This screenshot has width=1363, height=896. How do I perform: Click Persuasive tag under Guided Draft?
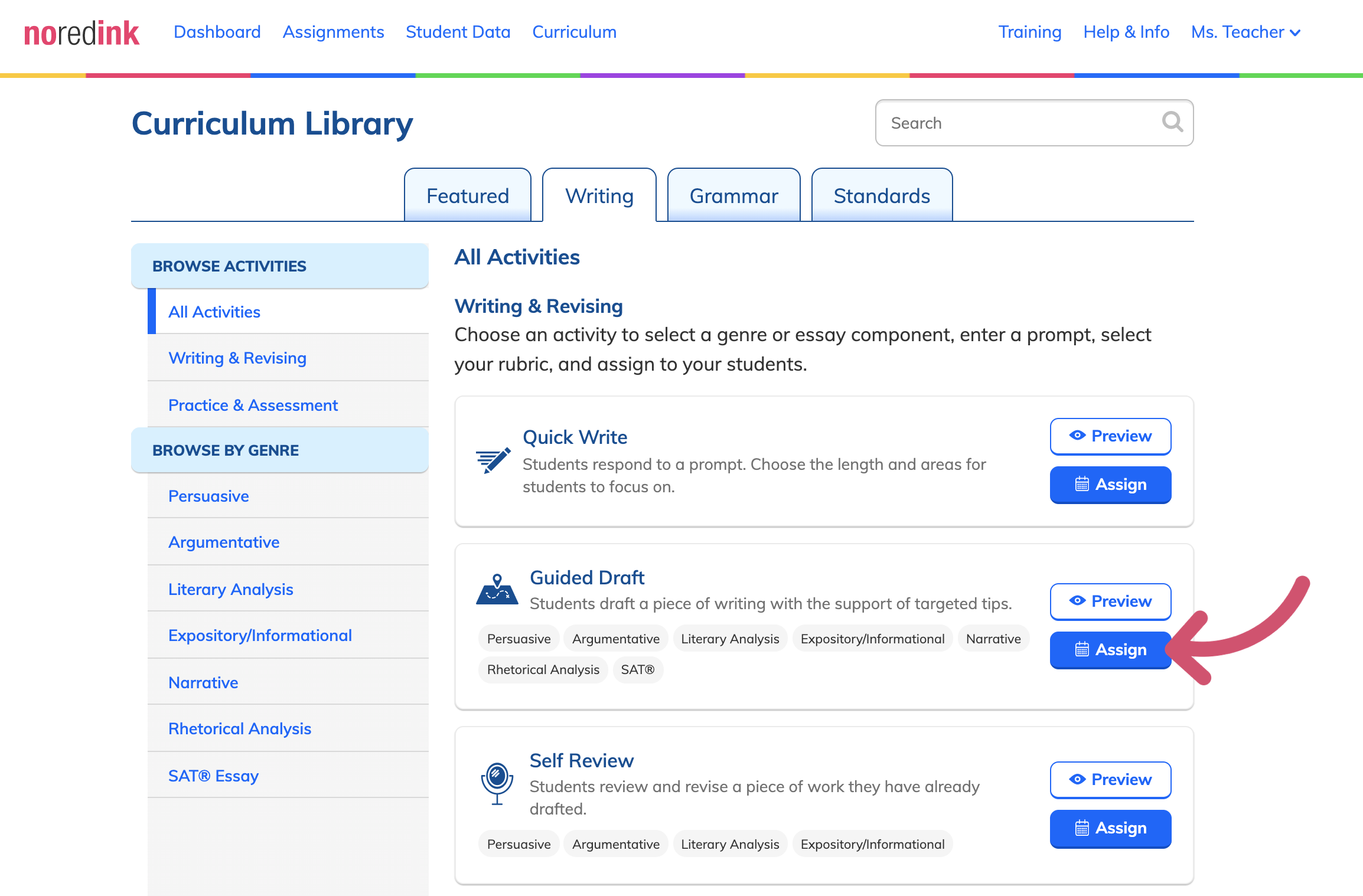coord(519,639)
